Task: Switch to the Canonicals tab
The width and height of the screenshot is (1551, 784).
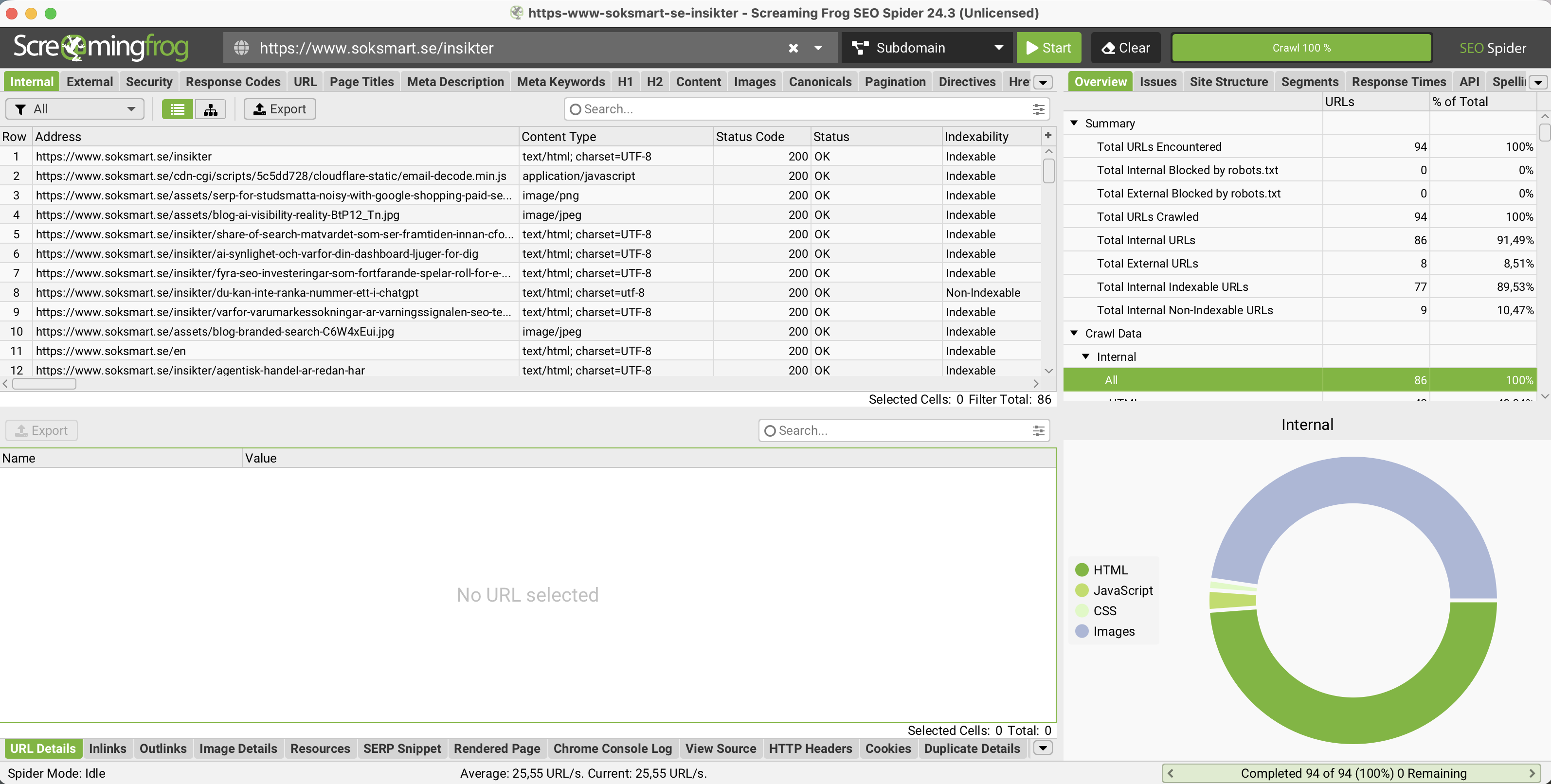Action: pos(820,82)
